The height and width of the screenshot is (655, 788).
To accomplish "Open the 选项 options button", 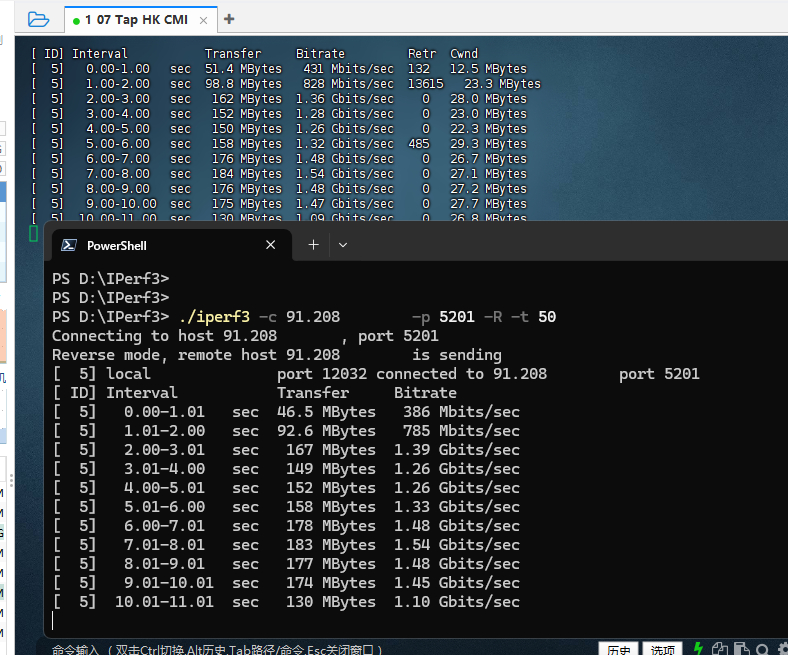I will 662,649.
